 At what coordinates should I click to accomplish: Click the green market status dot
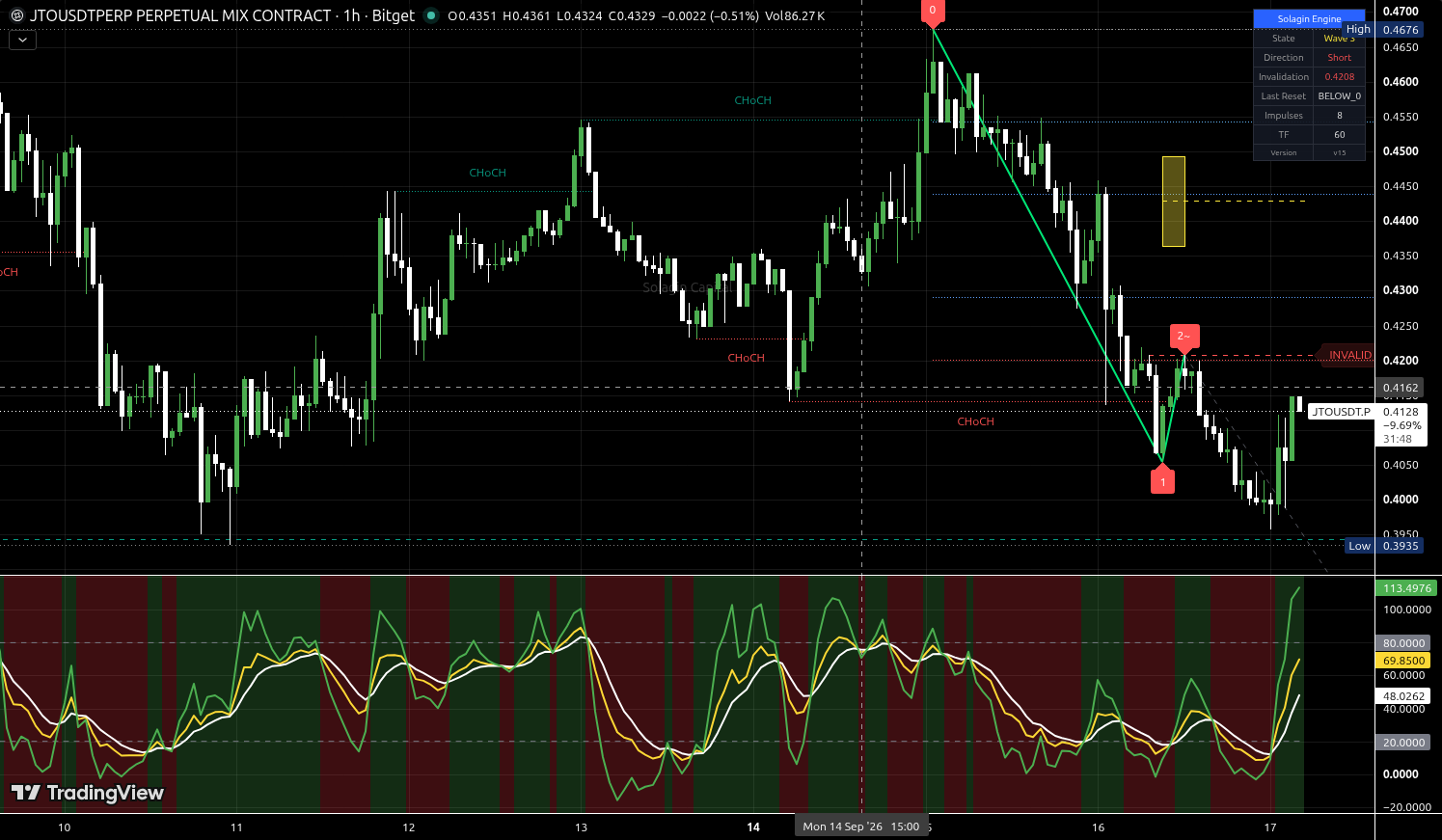pyautogui.click(x=431, y=16)
